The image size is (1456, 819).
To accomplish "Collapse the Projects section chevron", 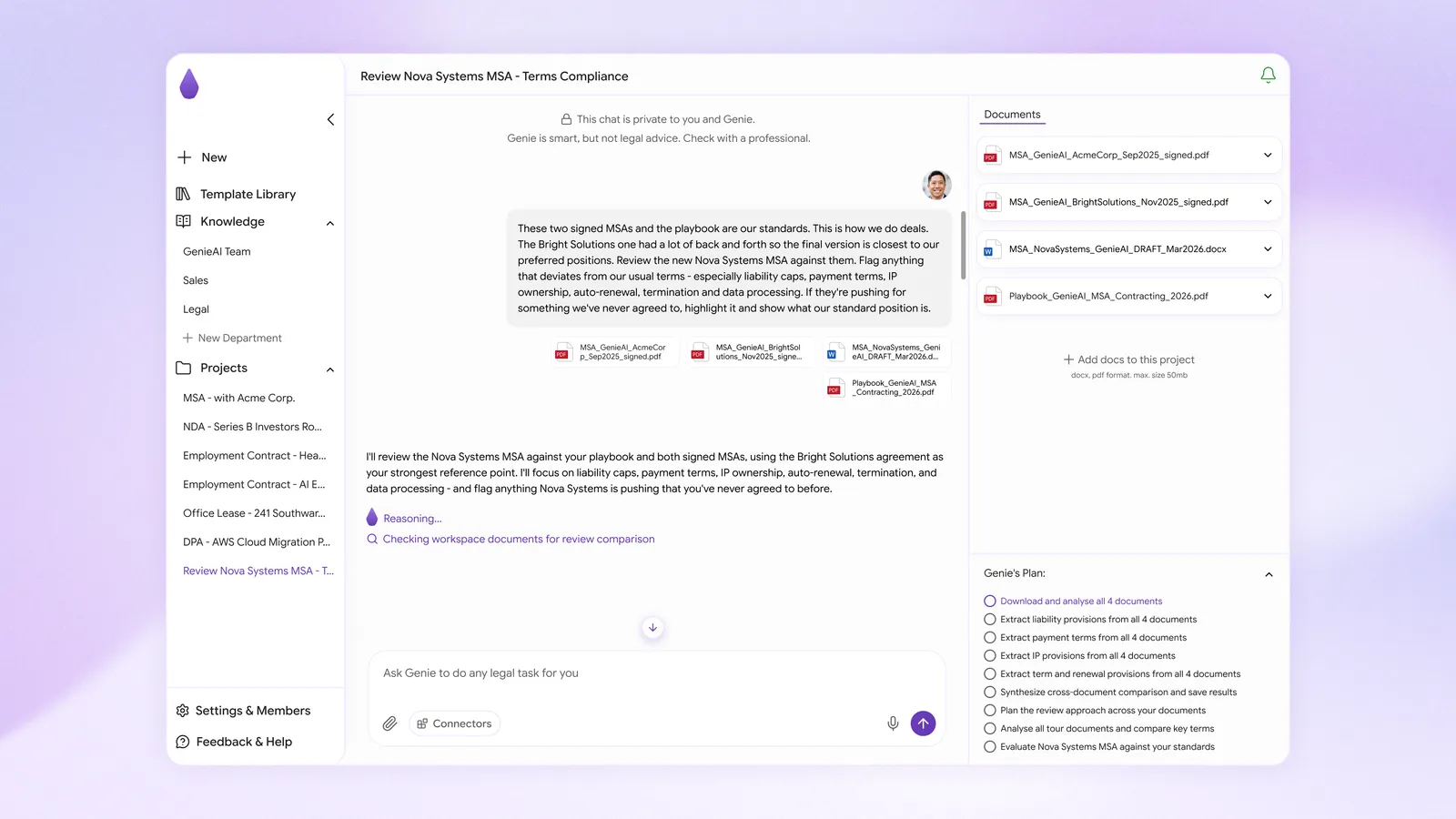I will tap(329, 369).
